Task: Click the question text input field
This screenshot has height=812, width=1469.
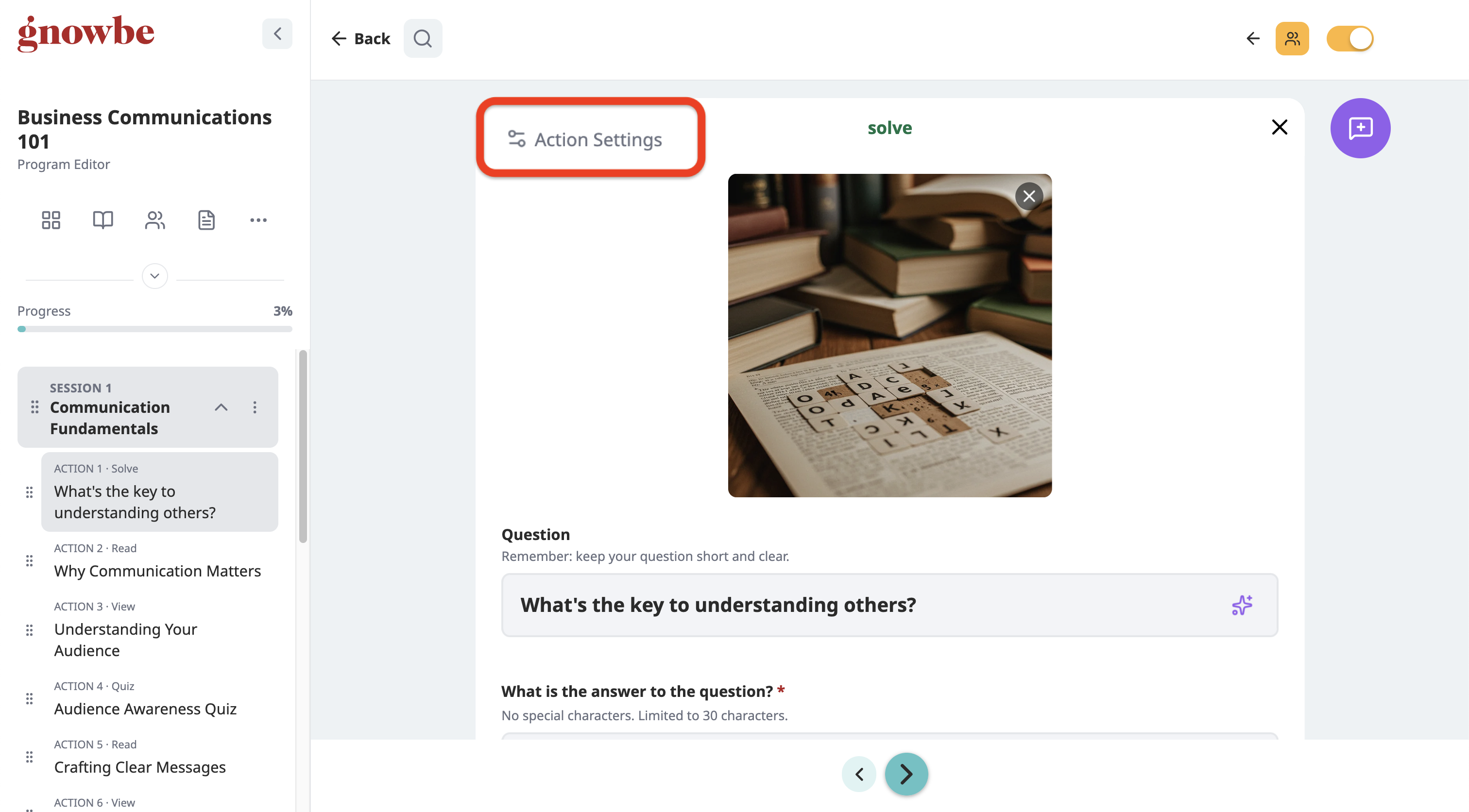Action: [x=889, y=605]
